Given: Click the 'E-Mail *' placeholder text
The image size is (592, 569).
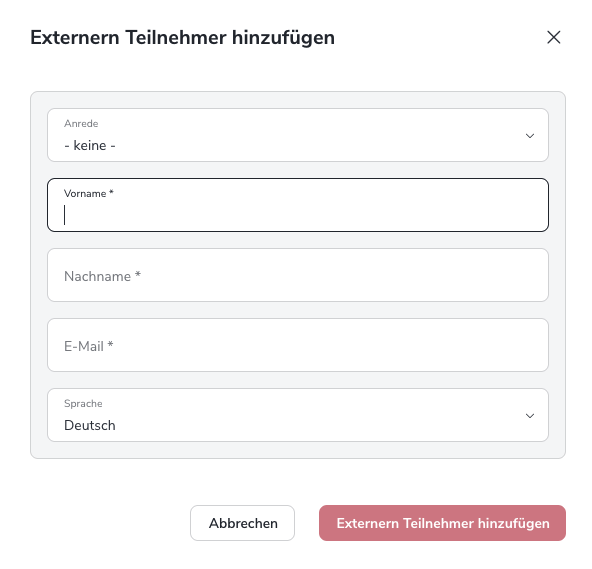Looking at the screenshot, I should 89,346.
